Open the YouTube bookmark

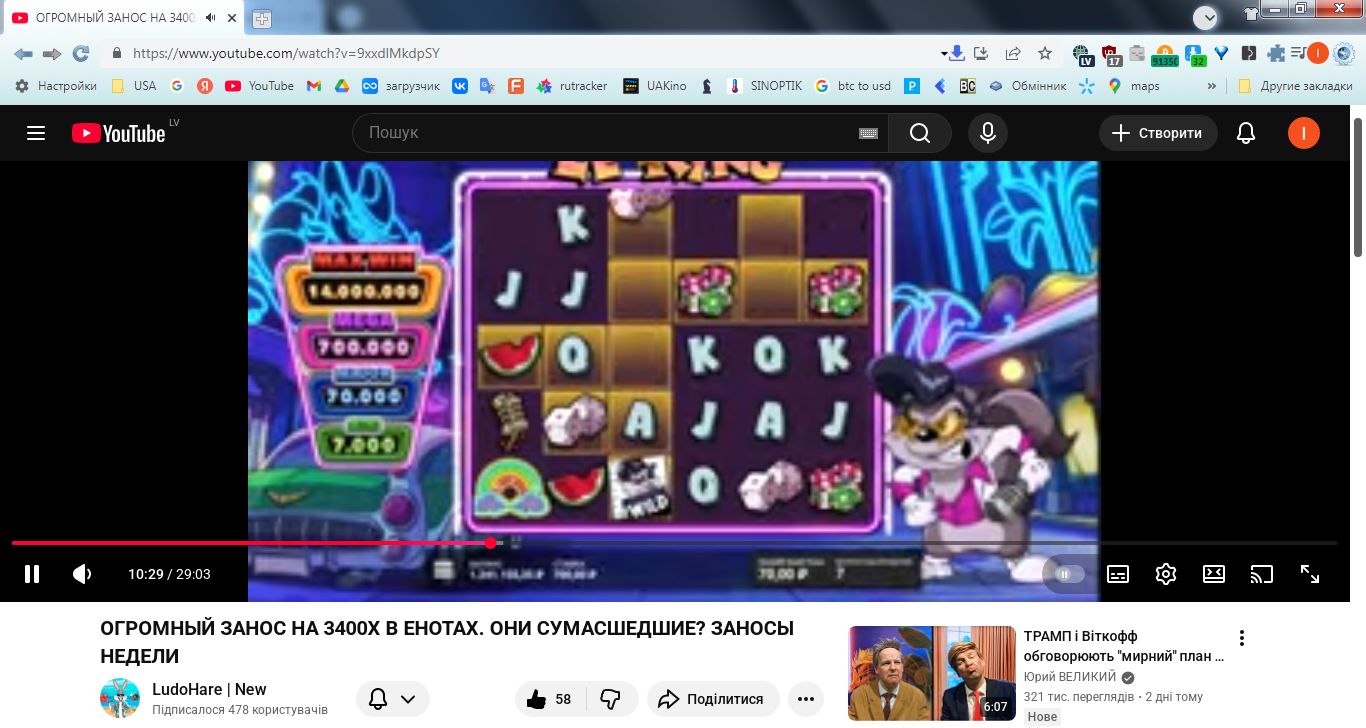[x=260, y=86]
